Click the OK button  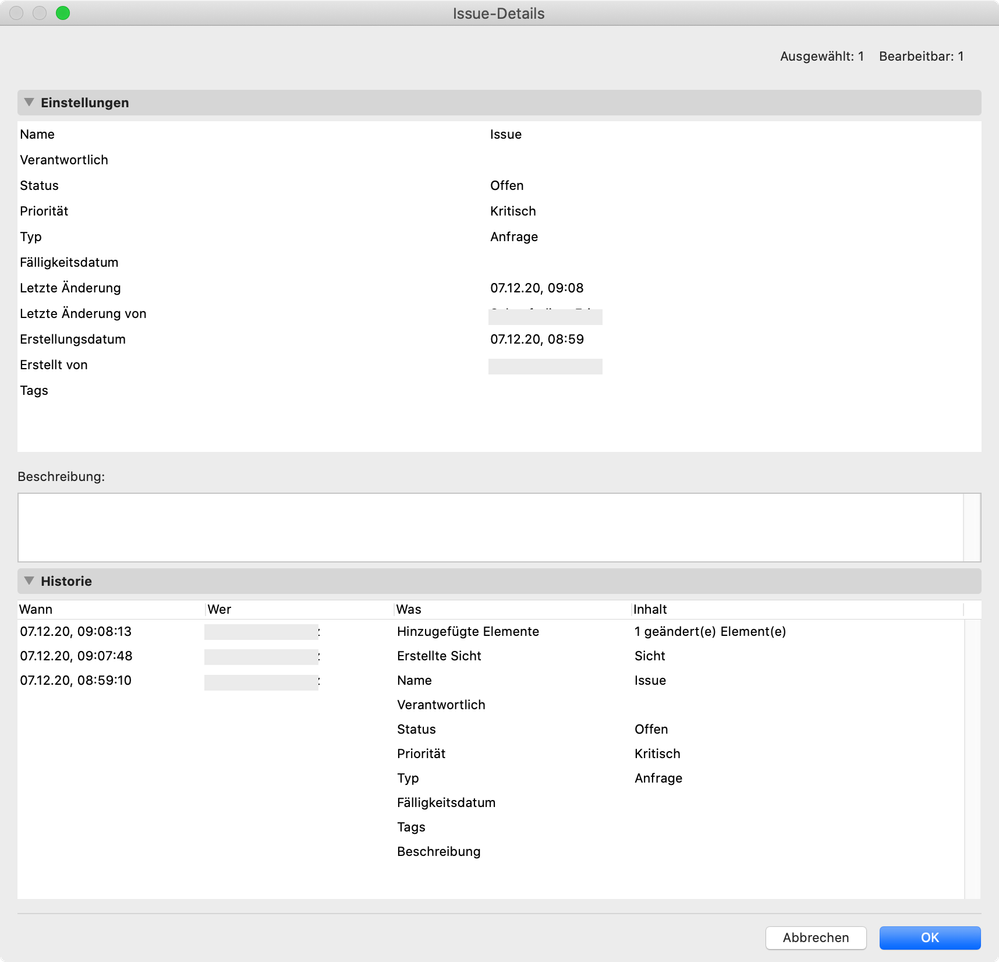point(930,937)
